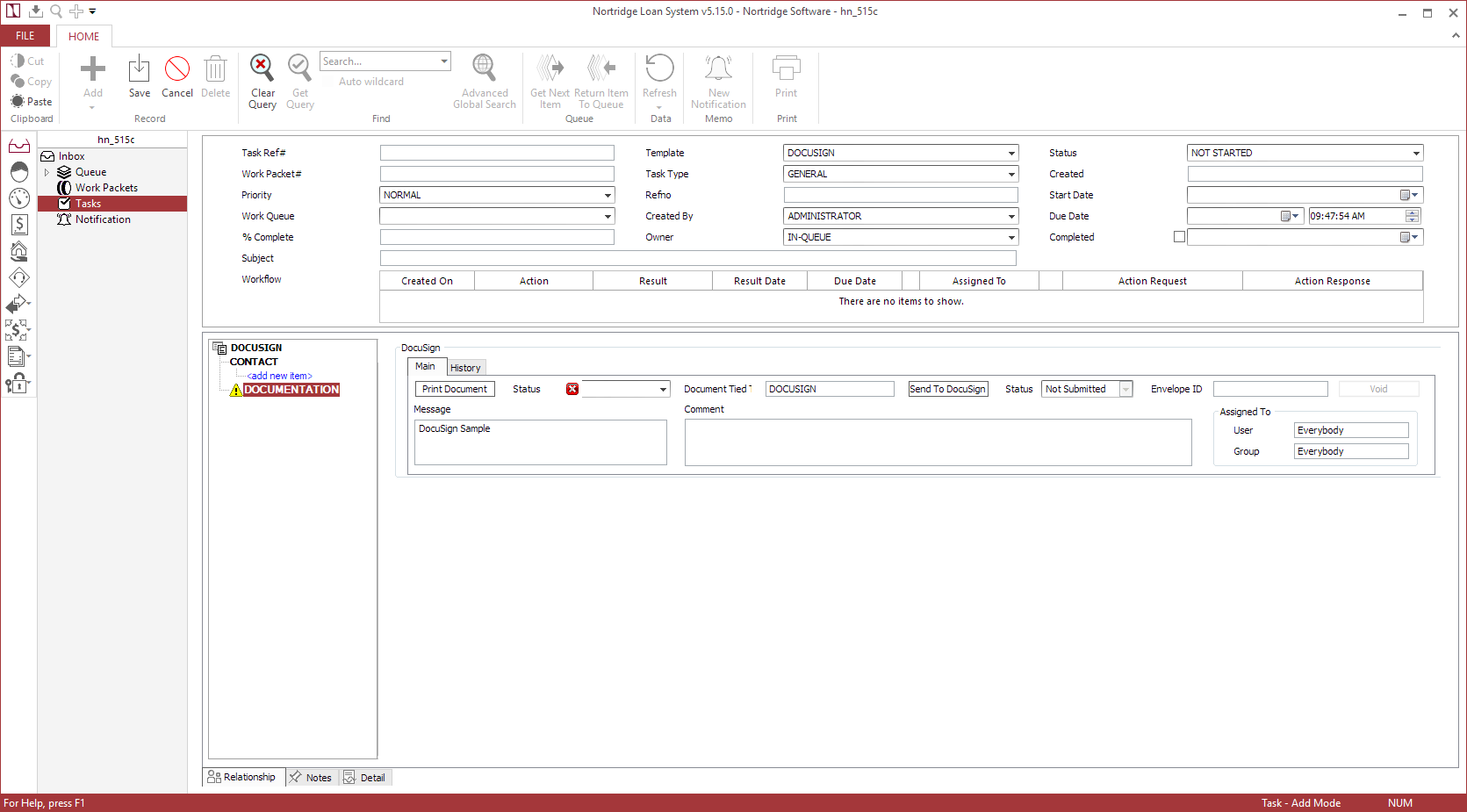Viewport: 1467px width, 812px height.
Task: Open the Notes bottom tab
Action: [x=311, y=778]
